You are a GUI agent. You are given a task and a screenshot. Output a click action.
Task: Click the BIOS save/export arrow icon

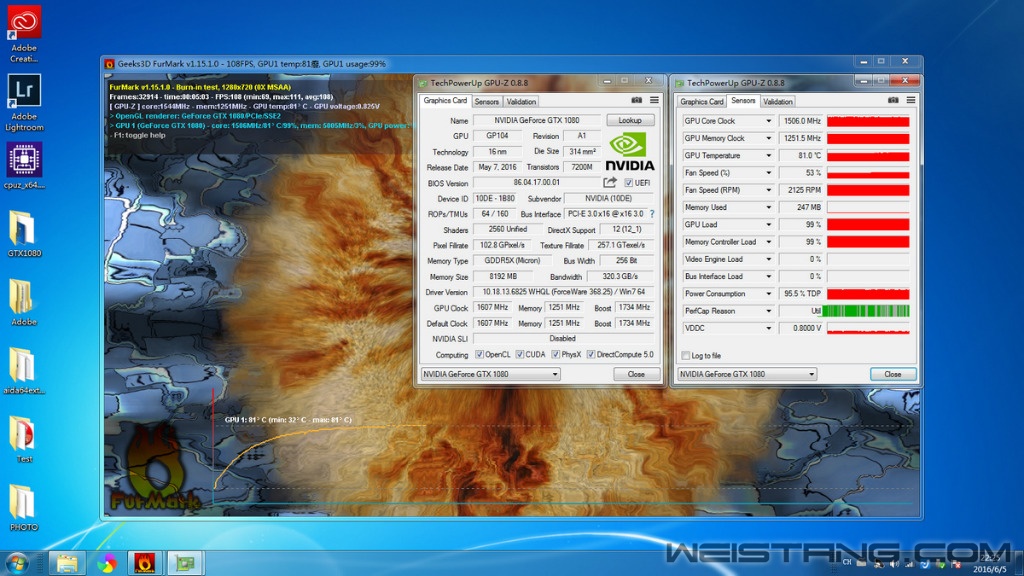[610, 182]
